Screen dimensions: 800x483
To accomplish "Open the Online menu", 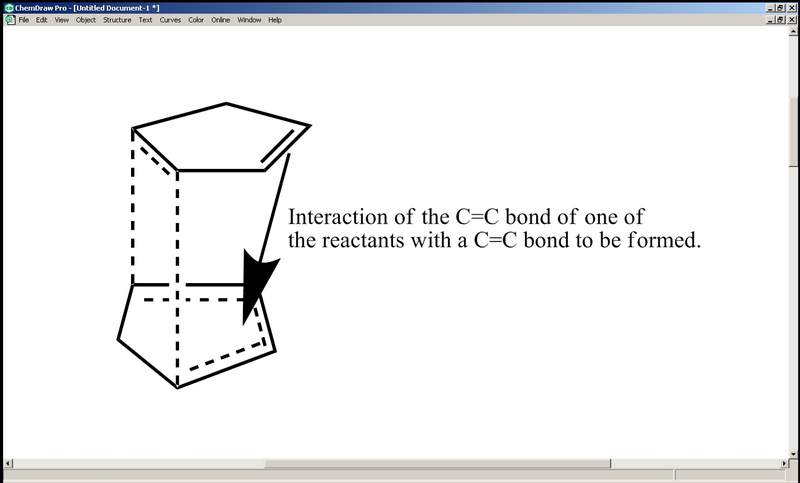I will 220,20.
